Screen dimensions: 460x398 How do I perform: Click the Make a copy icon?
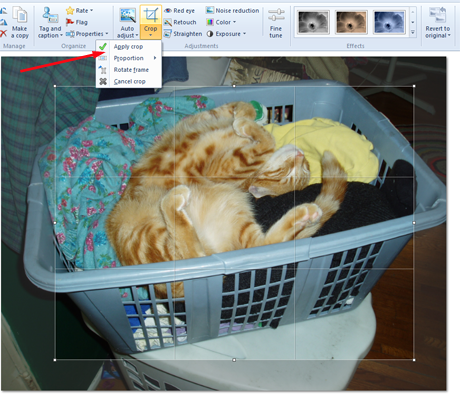click(20, 15)
